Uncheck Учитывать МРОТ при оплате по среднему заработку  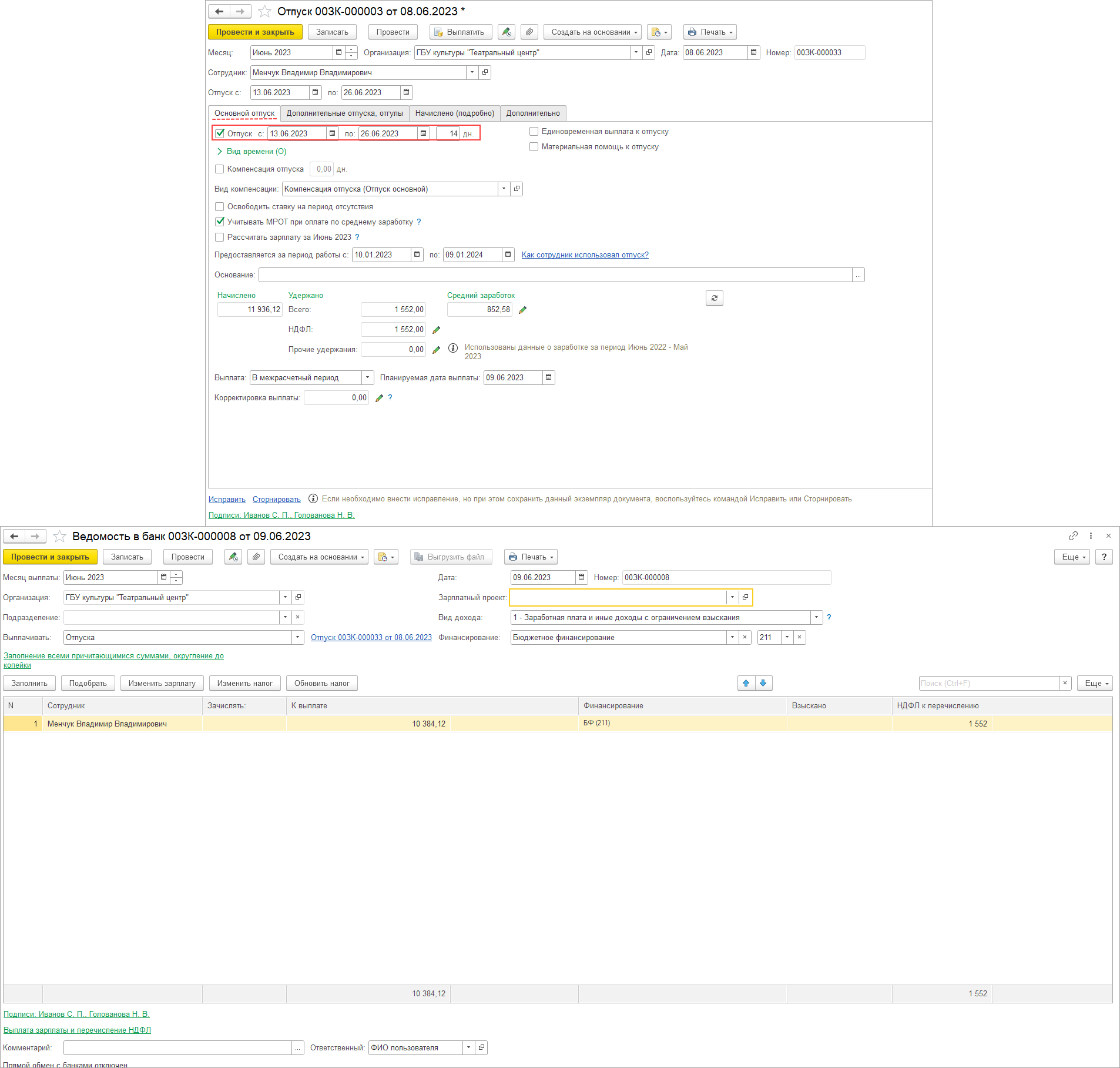220,222
